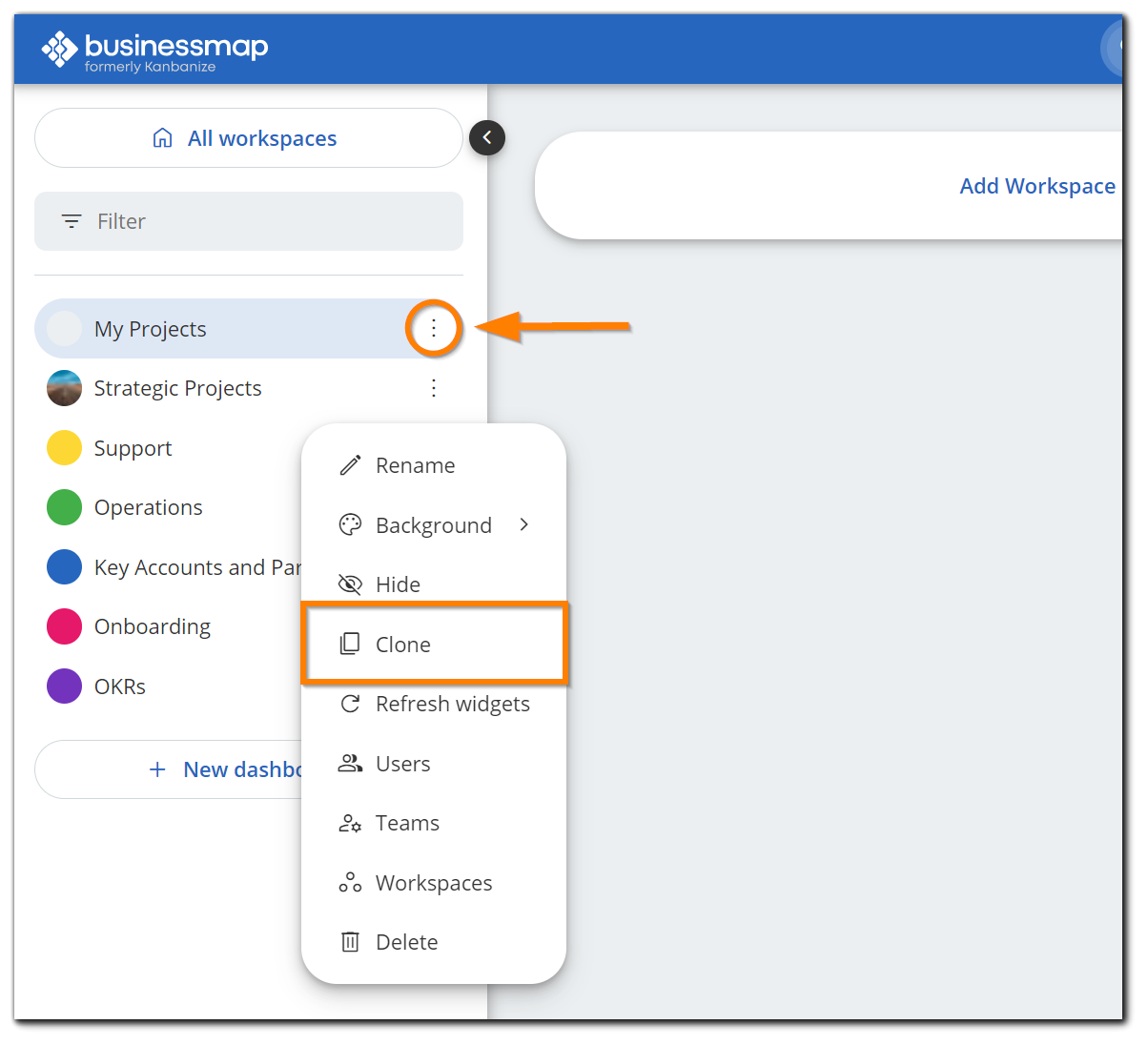Open the Strategic Projects three-dot menu
1148x1045 pixels.
[x=434, y=388]
